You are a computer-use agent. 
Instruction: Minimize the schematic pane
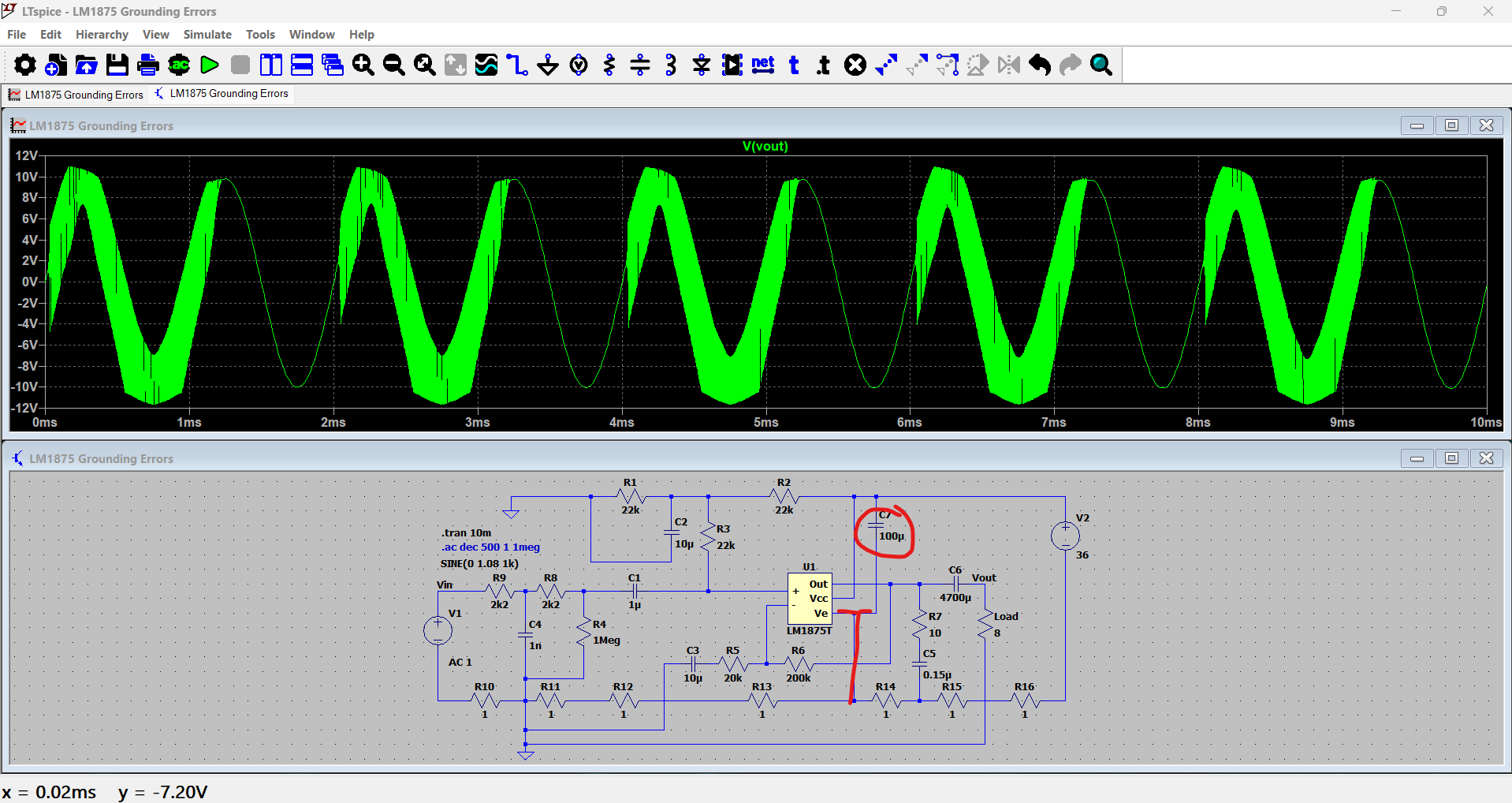1417,458
